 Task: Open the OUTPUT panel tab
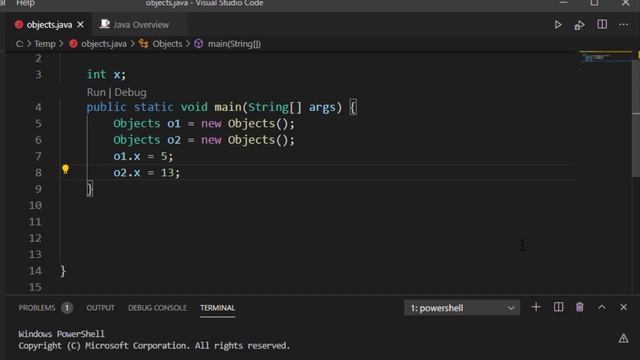coord(100,308)
